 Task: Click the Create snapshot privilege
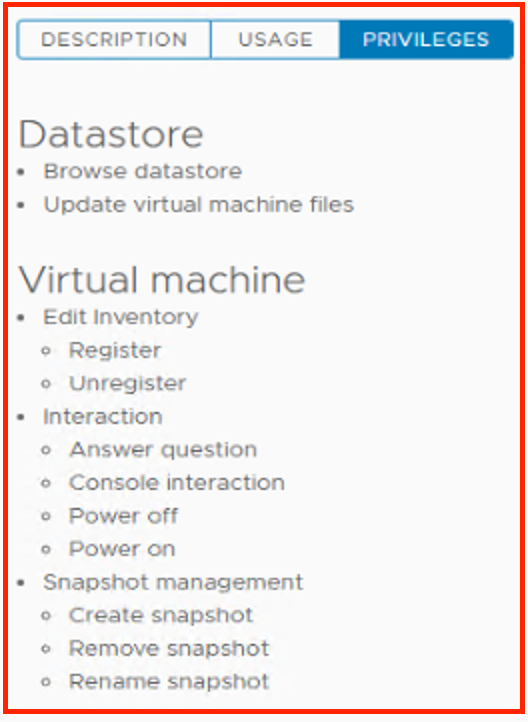161,616
